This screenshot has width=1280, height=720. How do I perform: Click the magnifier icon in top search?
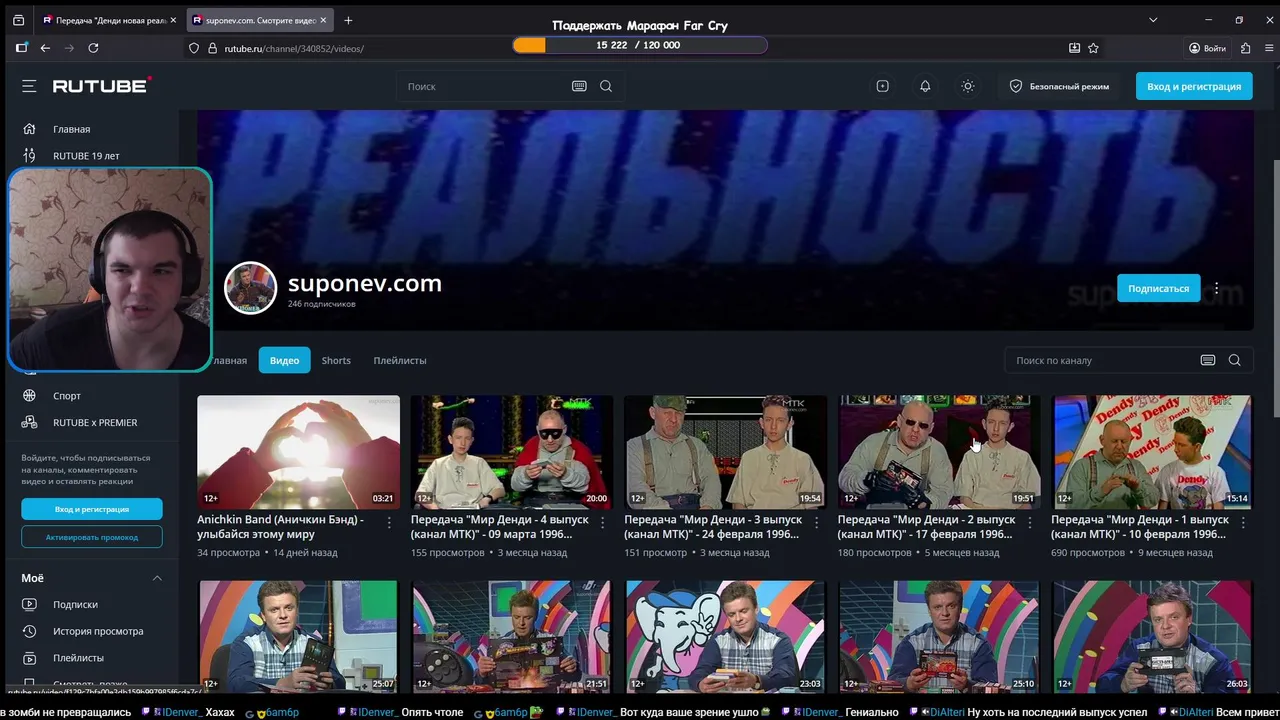606,86
